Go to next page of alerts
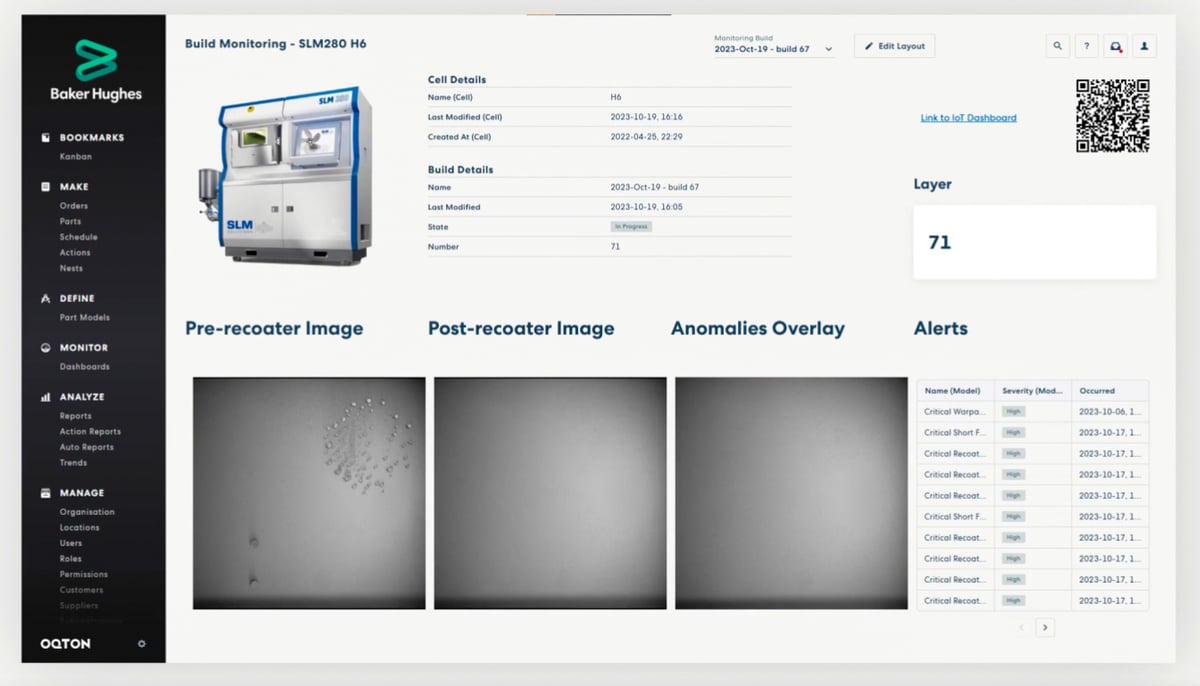Viewport: 1200px width, 686px height. [1045, 628]
